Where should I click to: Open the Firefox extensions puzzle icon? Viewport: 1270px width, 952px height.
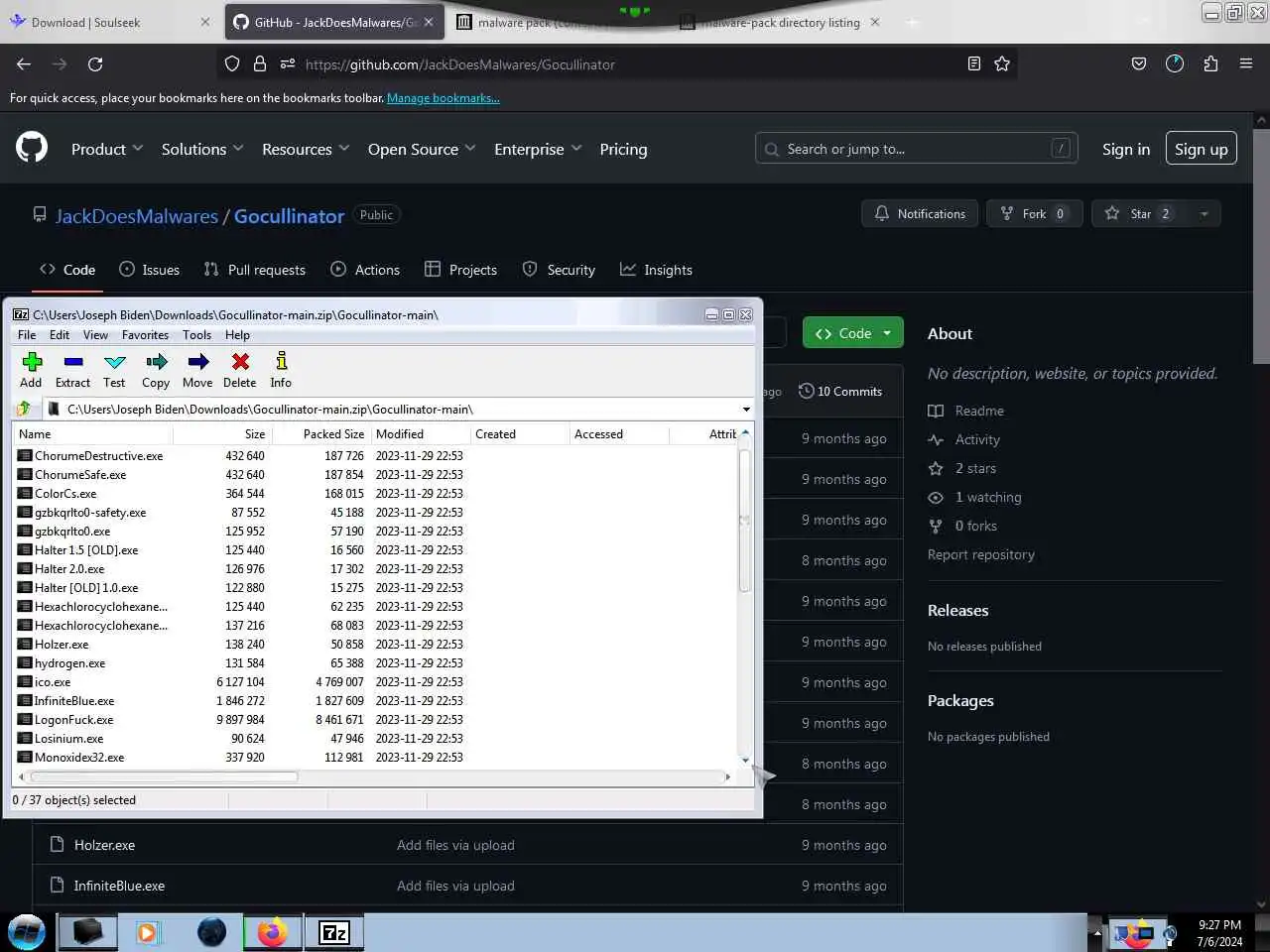click(x=1210, y=63)
